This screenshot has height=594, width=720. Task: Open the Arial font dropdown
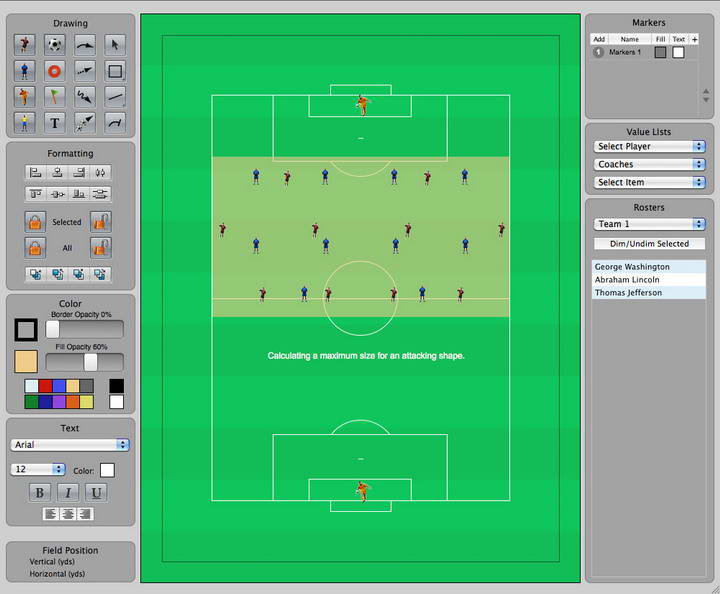[70, 444]
